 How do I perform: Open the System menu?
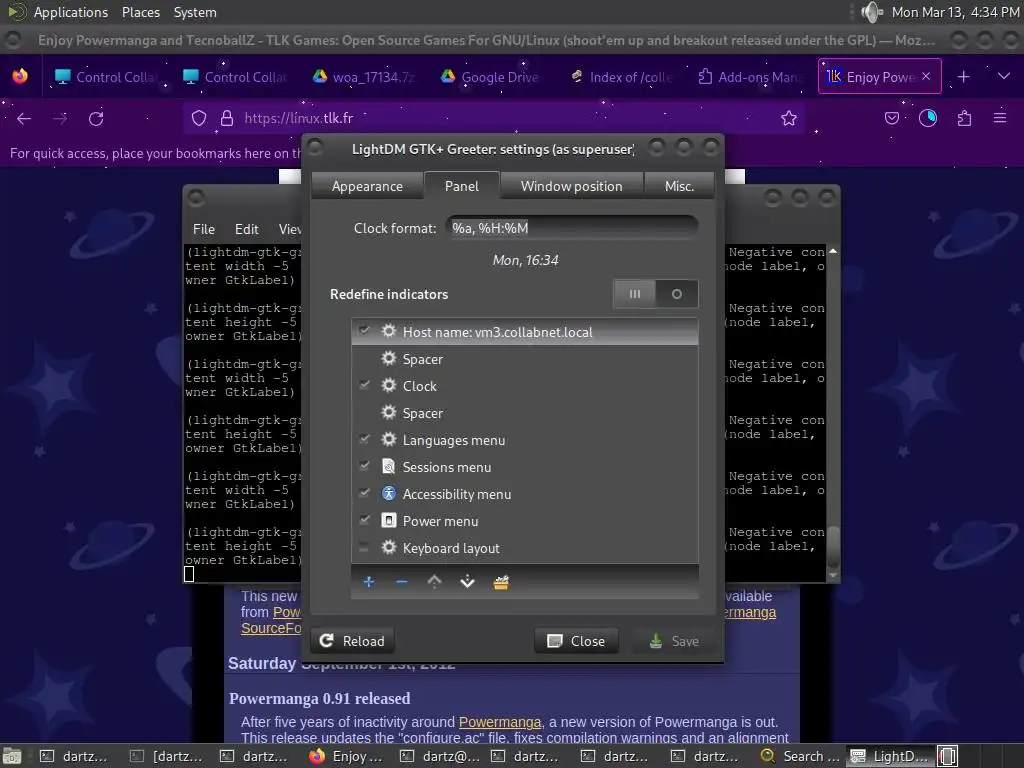pyautogui.click(x=195, y=12)
